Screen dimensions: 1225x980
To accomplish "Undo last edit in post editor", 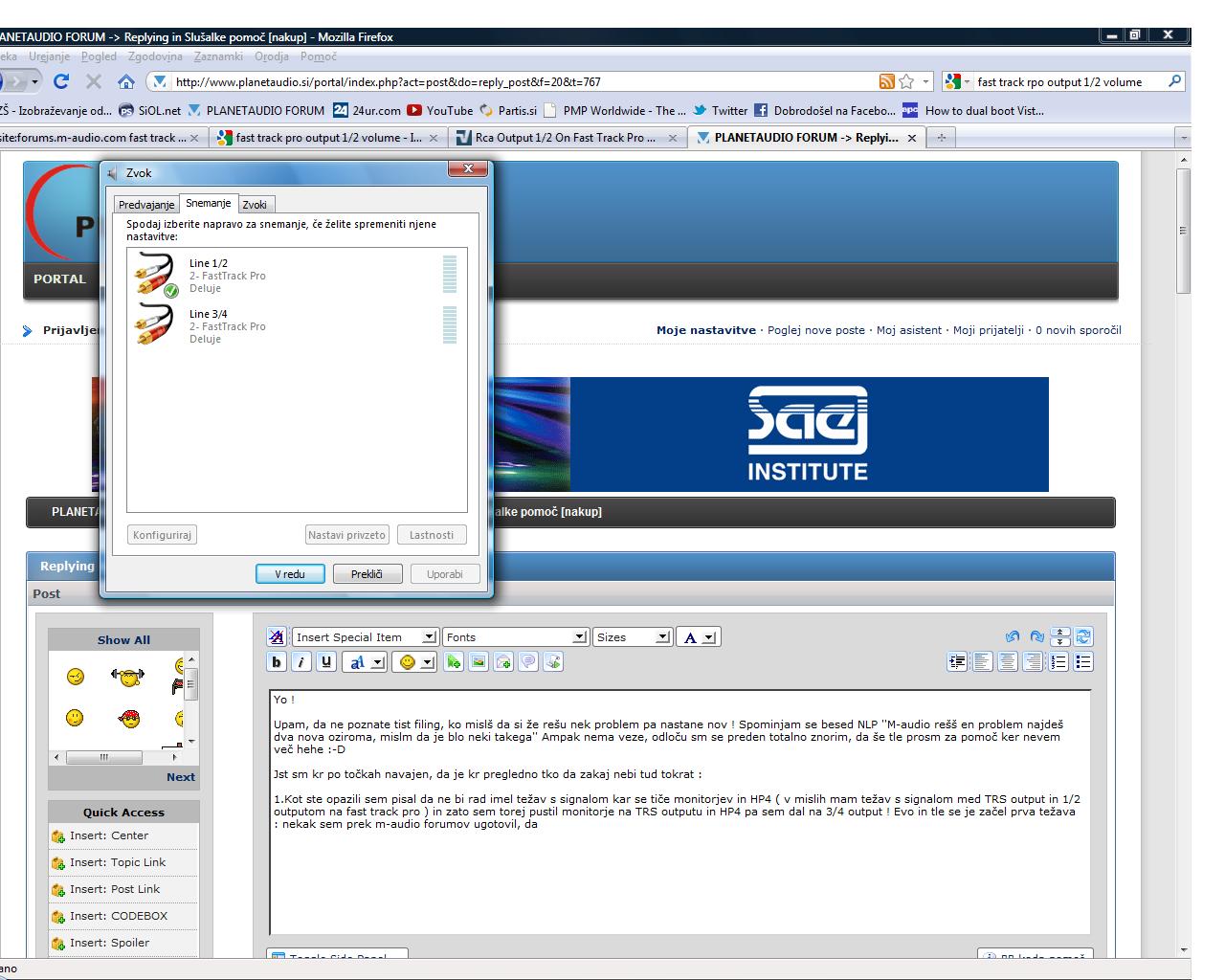I will (1013, 636).
